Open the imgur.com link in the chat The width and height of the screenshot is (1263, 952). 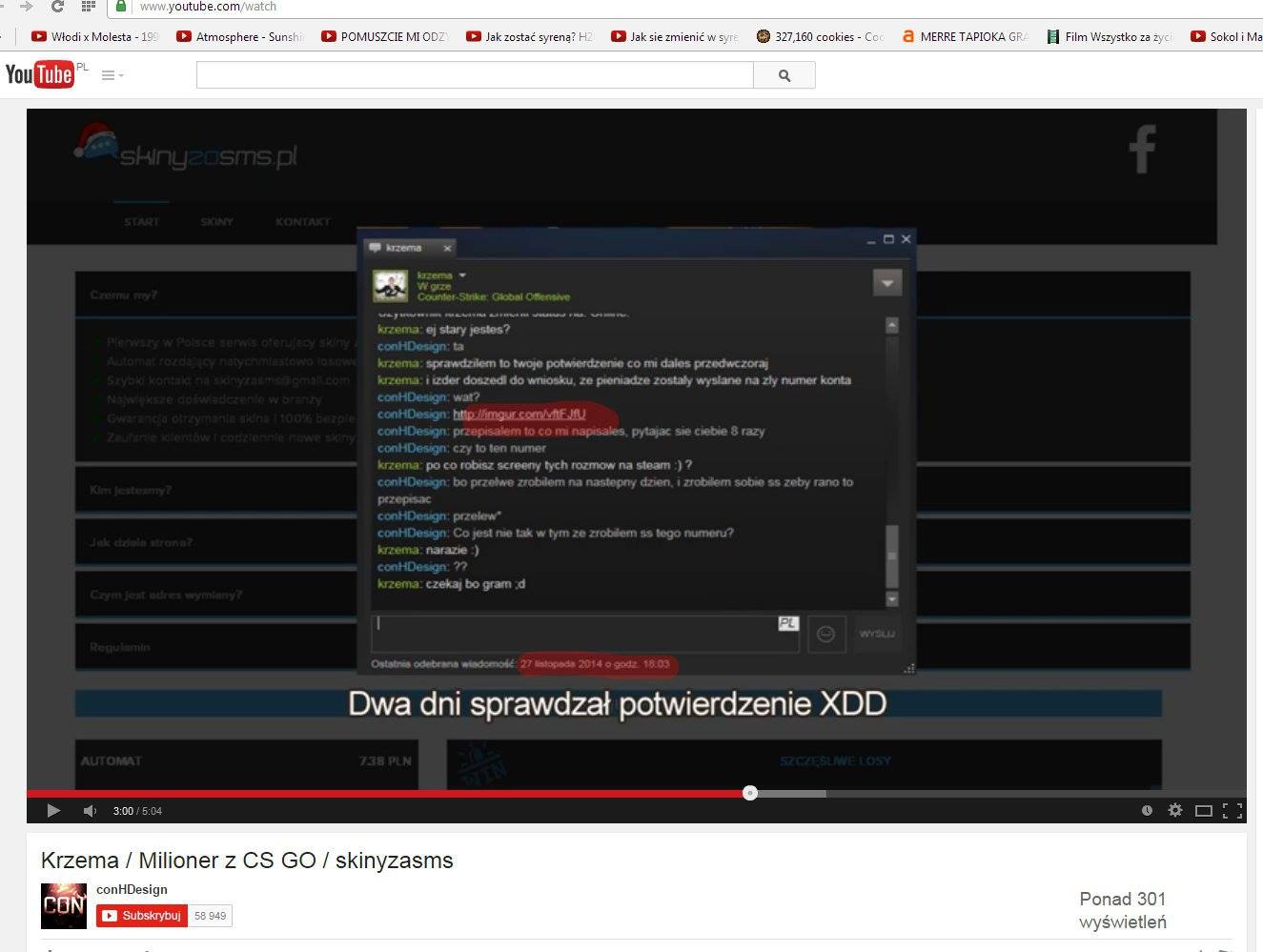[x=519, y=415]
